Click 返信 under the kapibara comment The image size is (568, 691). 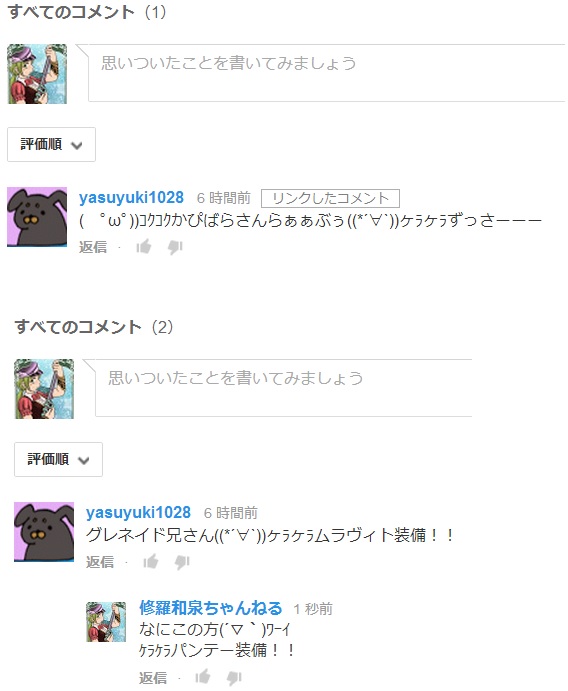pos(93,247)
